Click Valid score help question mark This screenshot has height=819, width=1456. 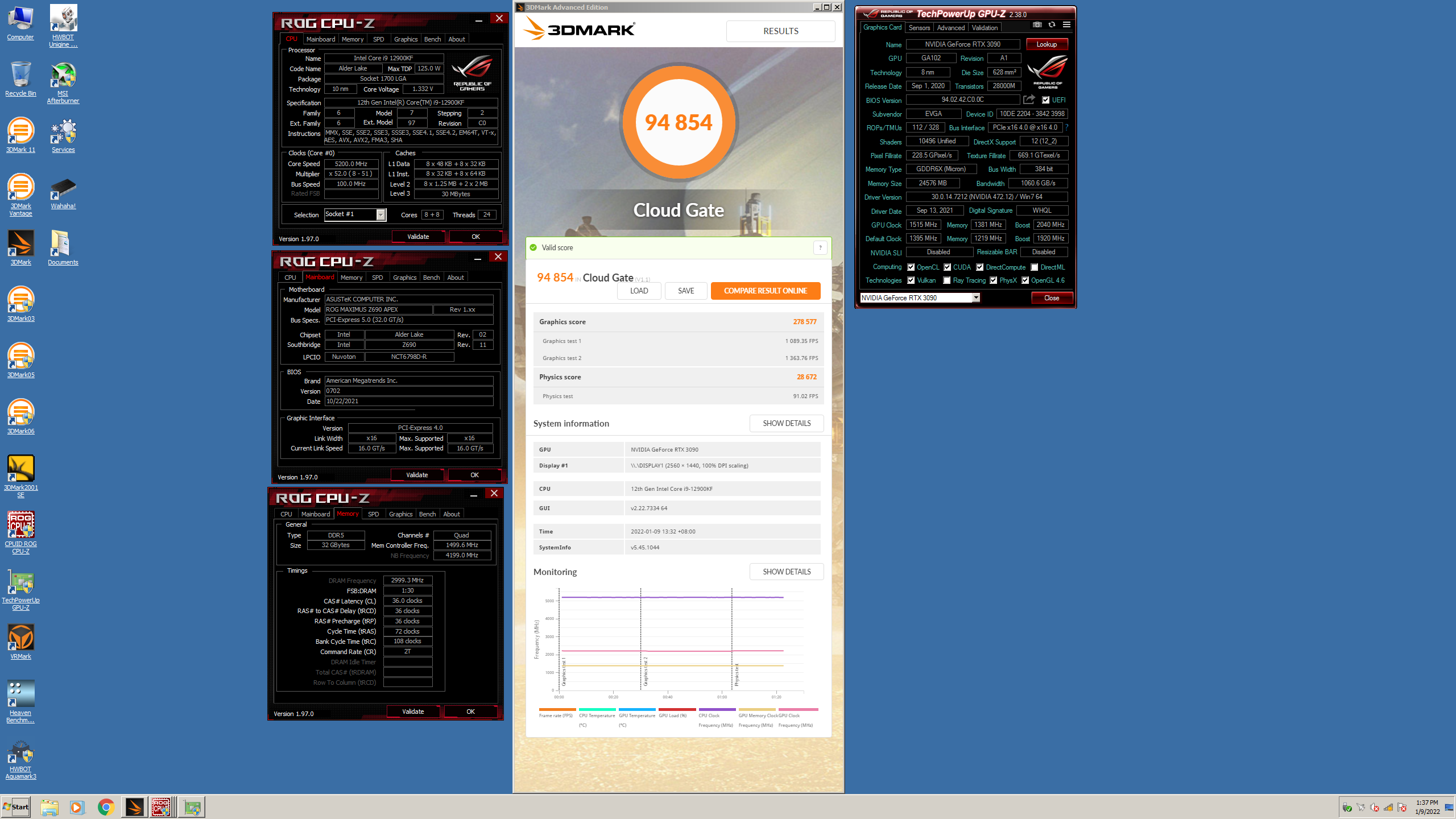coord(820,247)
